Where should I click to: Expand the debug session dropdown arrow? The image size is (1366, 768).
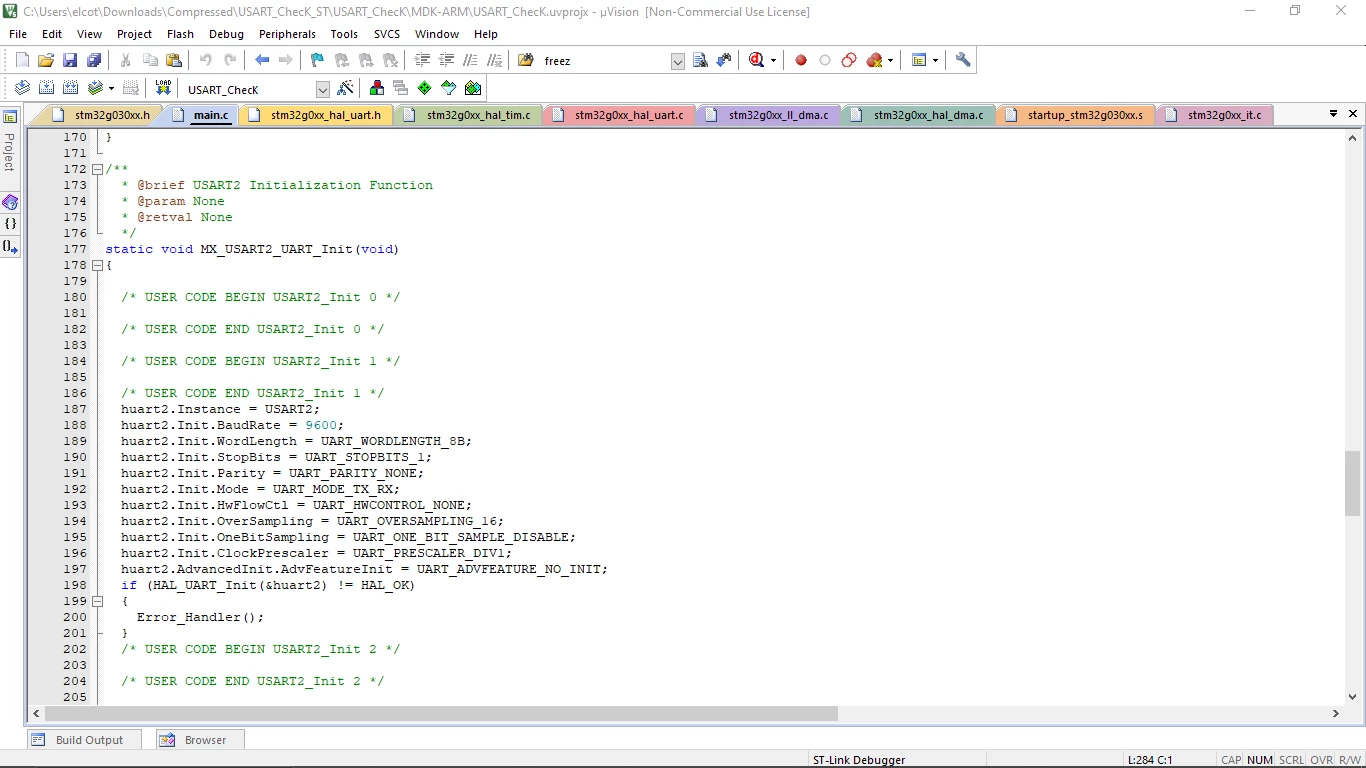773,60
